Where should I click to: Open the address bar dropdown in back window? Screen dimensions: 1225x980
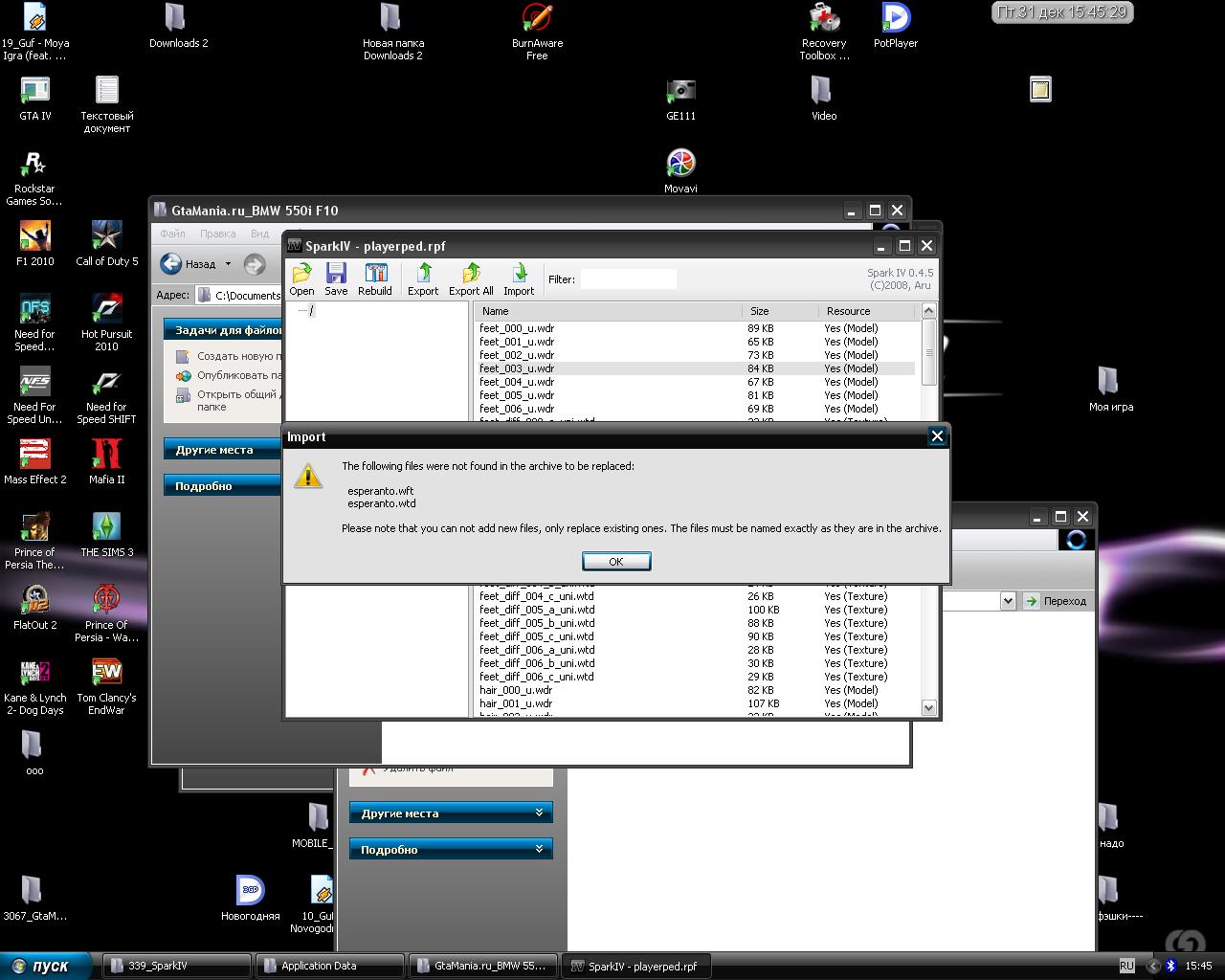click(1007, 601)
